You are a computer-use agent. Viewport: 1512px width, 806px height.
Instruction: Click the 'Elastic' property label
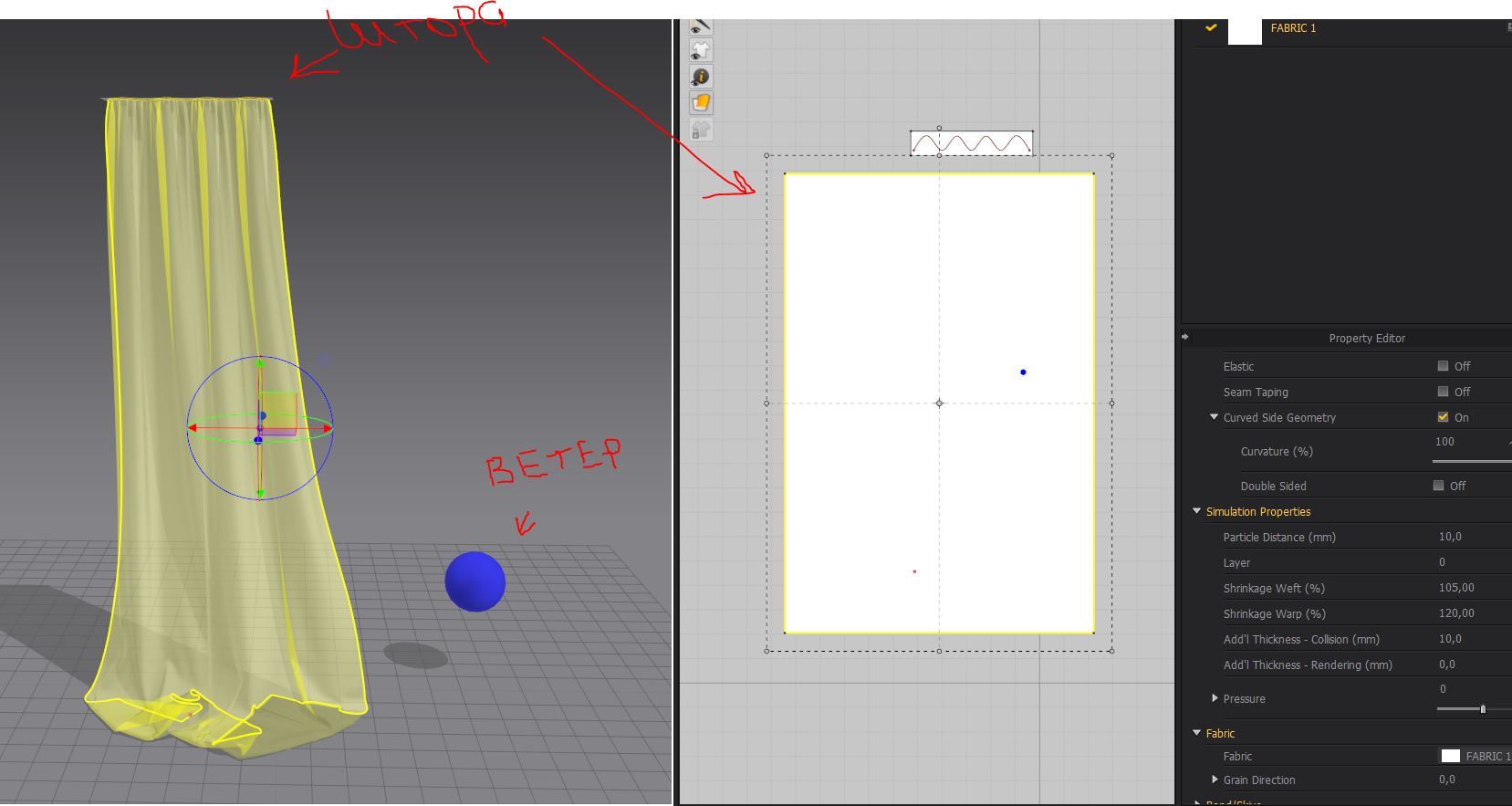point(1238,367)
